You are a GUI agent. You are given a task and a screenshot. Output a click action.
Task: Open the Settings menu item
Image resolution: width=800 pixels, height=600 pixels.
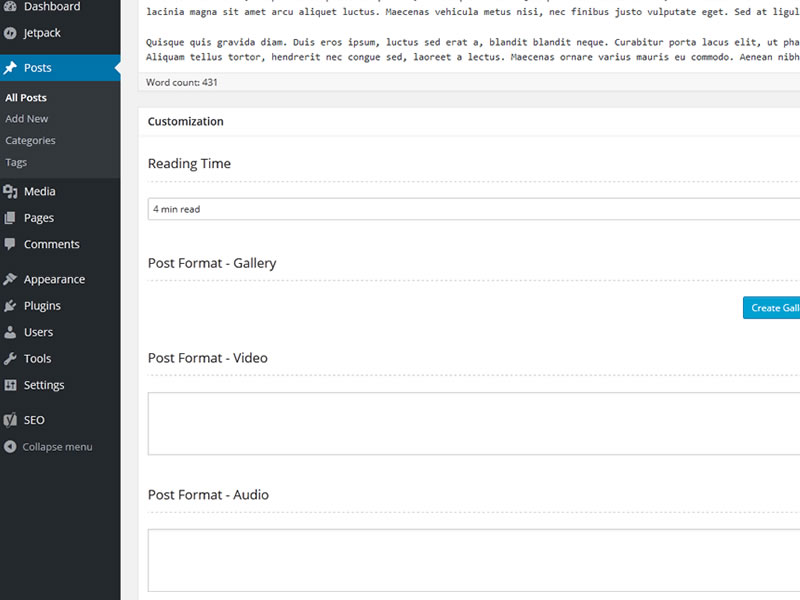[x=44, y=385]
